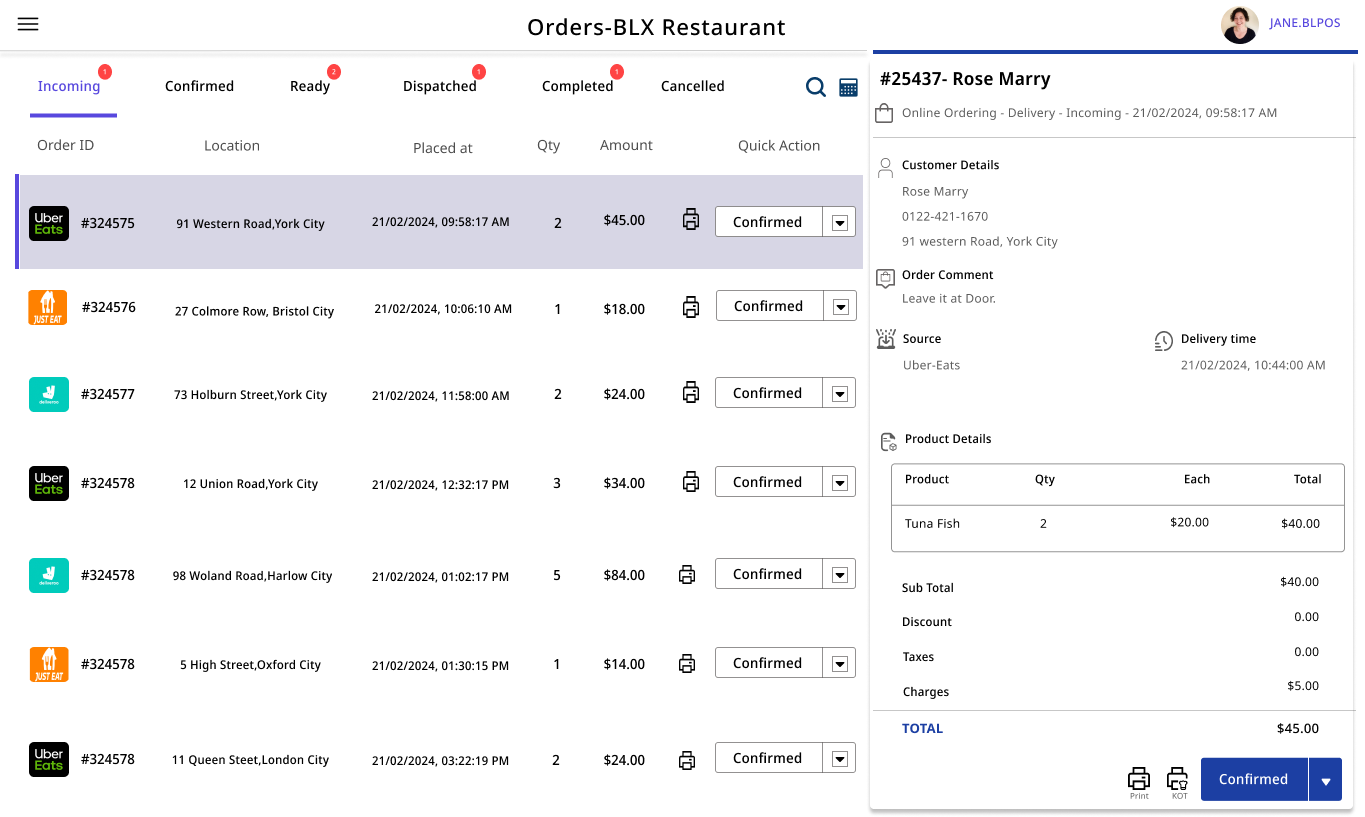
Task: Open the calculator icon
Action: (x=848, y=88)
